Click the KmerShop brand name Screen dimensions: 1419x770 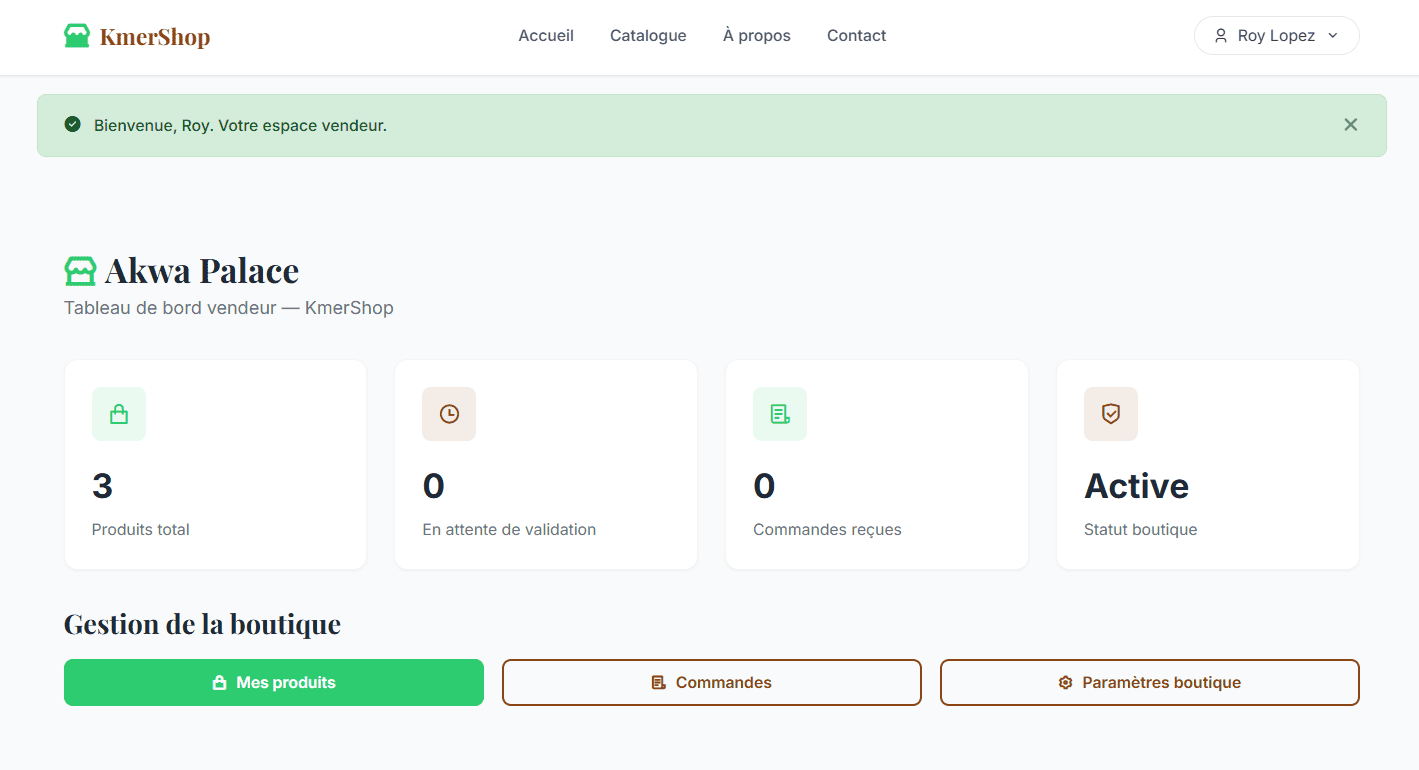[155, 37]
